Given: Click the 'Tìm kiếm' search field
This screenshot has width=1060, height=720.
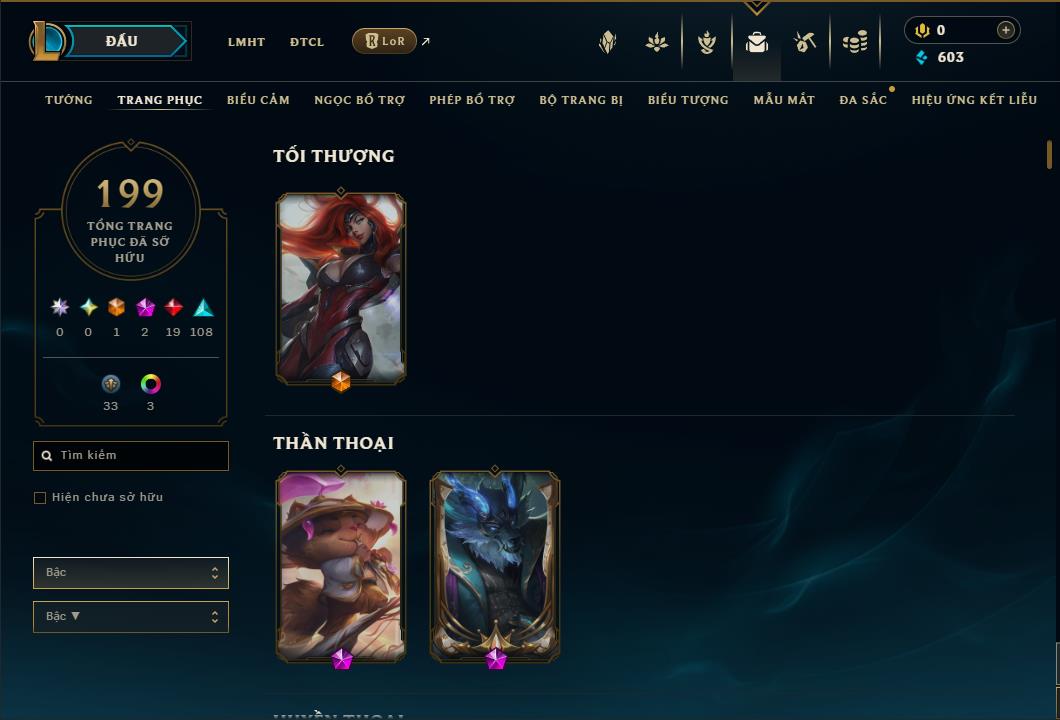Looking at the screenshot, I should (130, 456).
